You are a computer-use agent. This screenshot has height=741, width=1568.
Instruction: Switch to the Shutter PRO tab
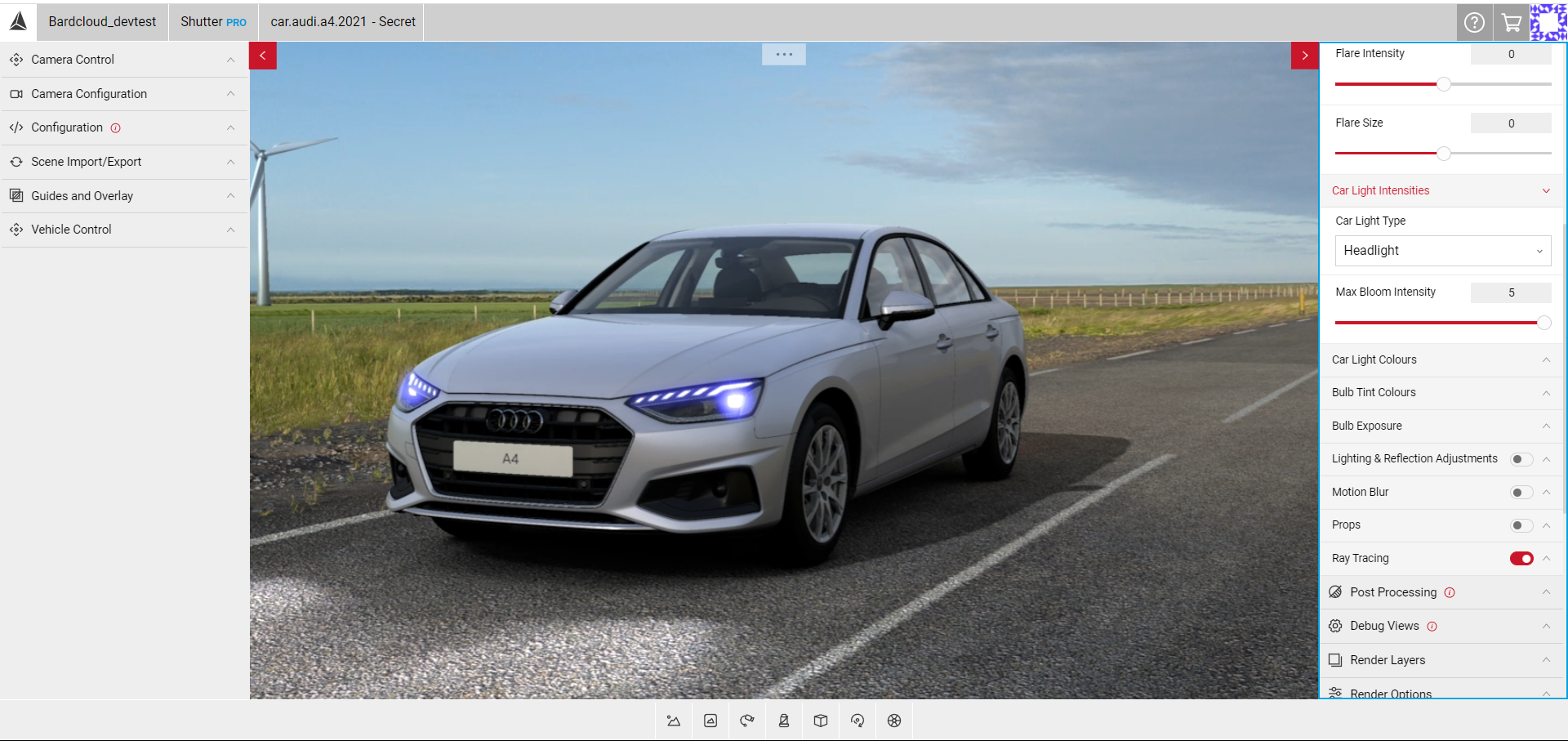[213, 22]
